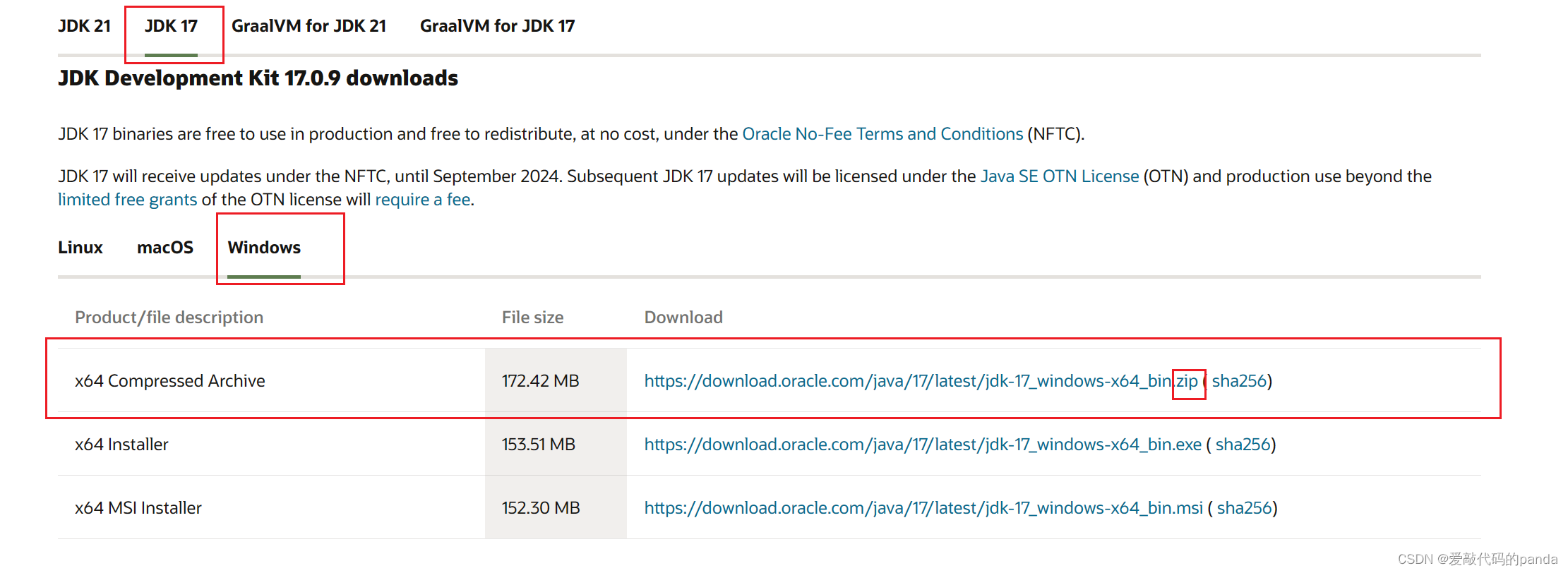The image size is (1568, 573).
Task: Open the Java SE OTN License link
Action: [x=1060, y=176]
